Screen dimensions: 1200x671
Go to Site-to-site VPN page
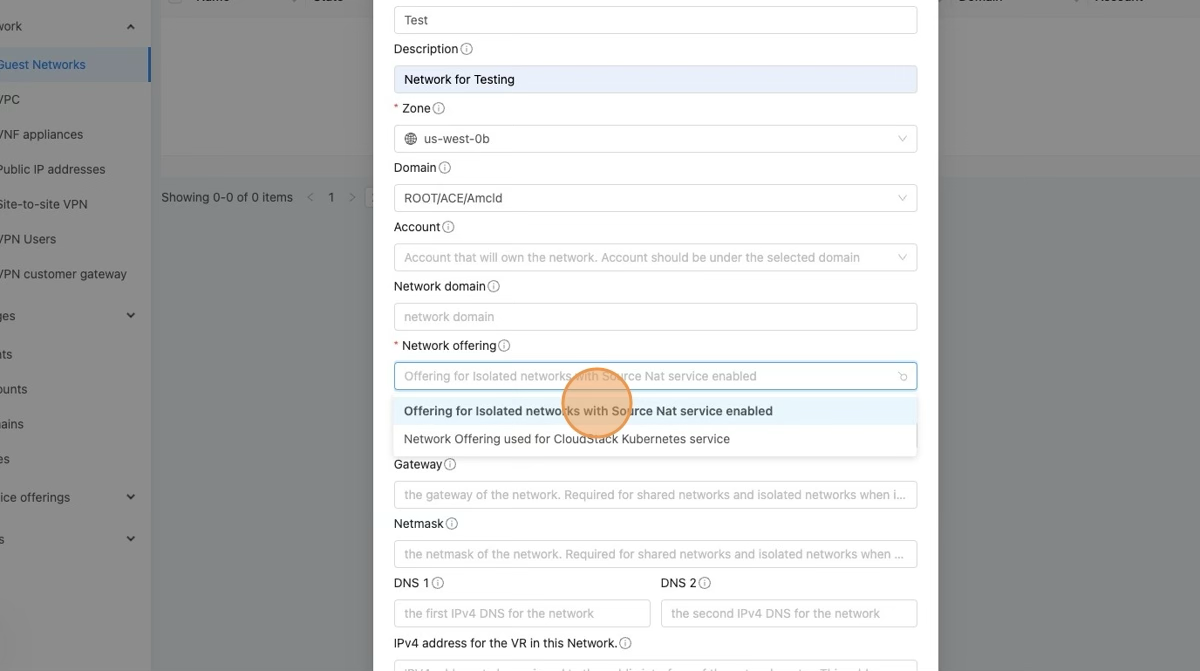coord(44,204)
